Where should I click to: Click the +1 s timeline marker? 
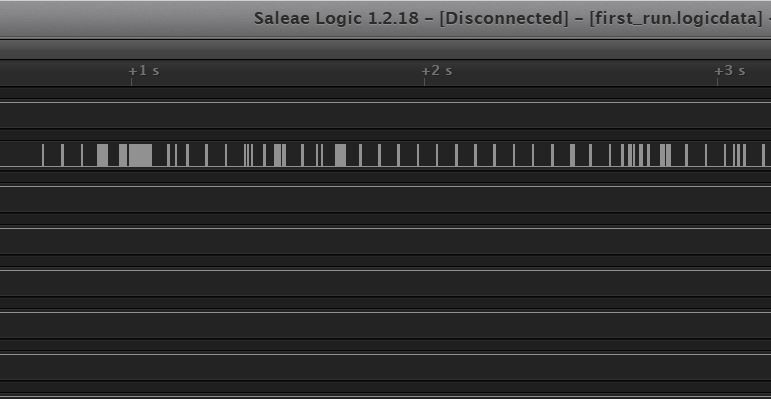pyautogui.click(x=144, y=71)
